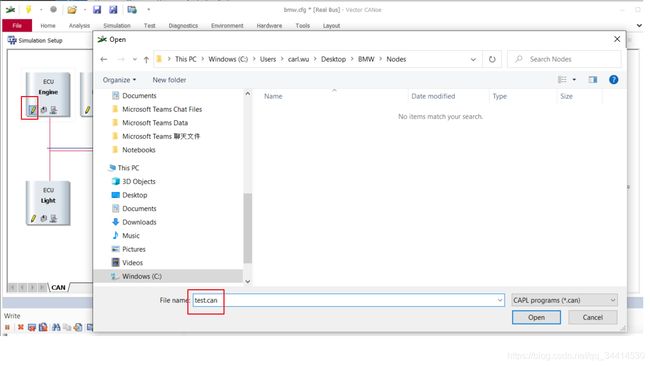Viewport: 650px width, 366px height.
Task: Click the preview pane icon in Open dialog
Action: [593, 80]
